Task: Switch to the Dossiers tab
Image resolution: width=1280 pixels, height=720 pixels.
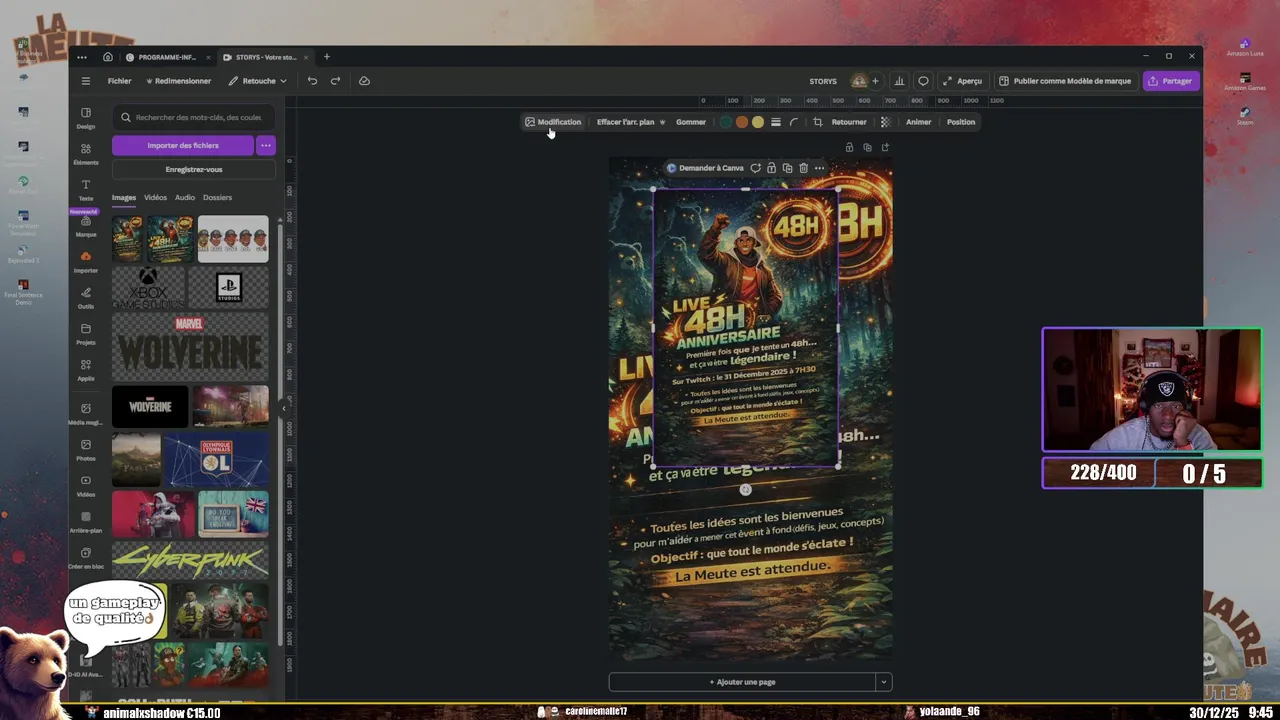Action: point(217,197)
